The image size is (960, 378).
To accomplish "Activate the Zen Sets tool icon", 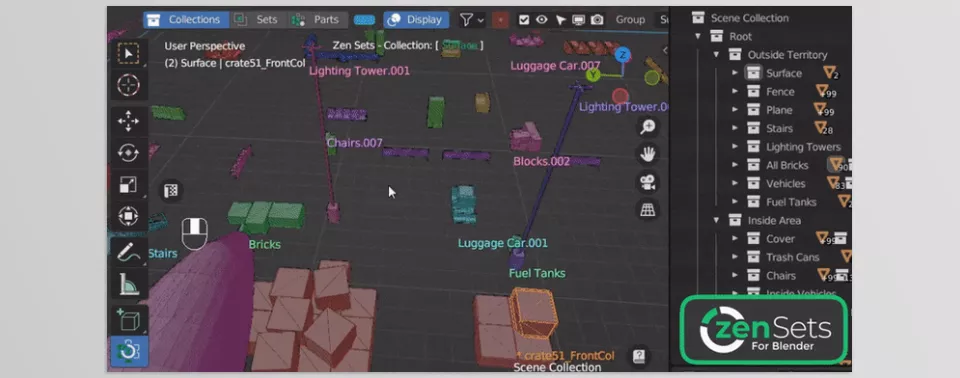I will click(128, 351).
